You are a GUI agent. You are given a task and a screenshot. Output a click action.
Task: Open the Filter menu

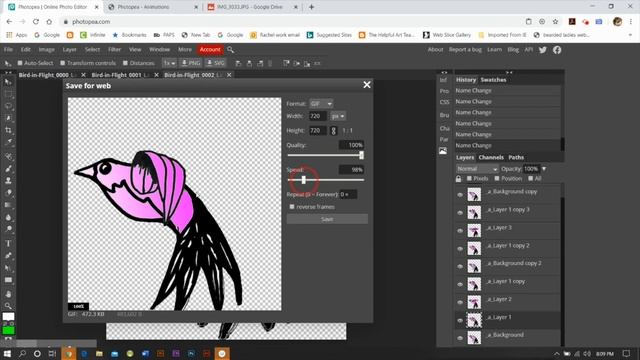[x=114, y=49]
